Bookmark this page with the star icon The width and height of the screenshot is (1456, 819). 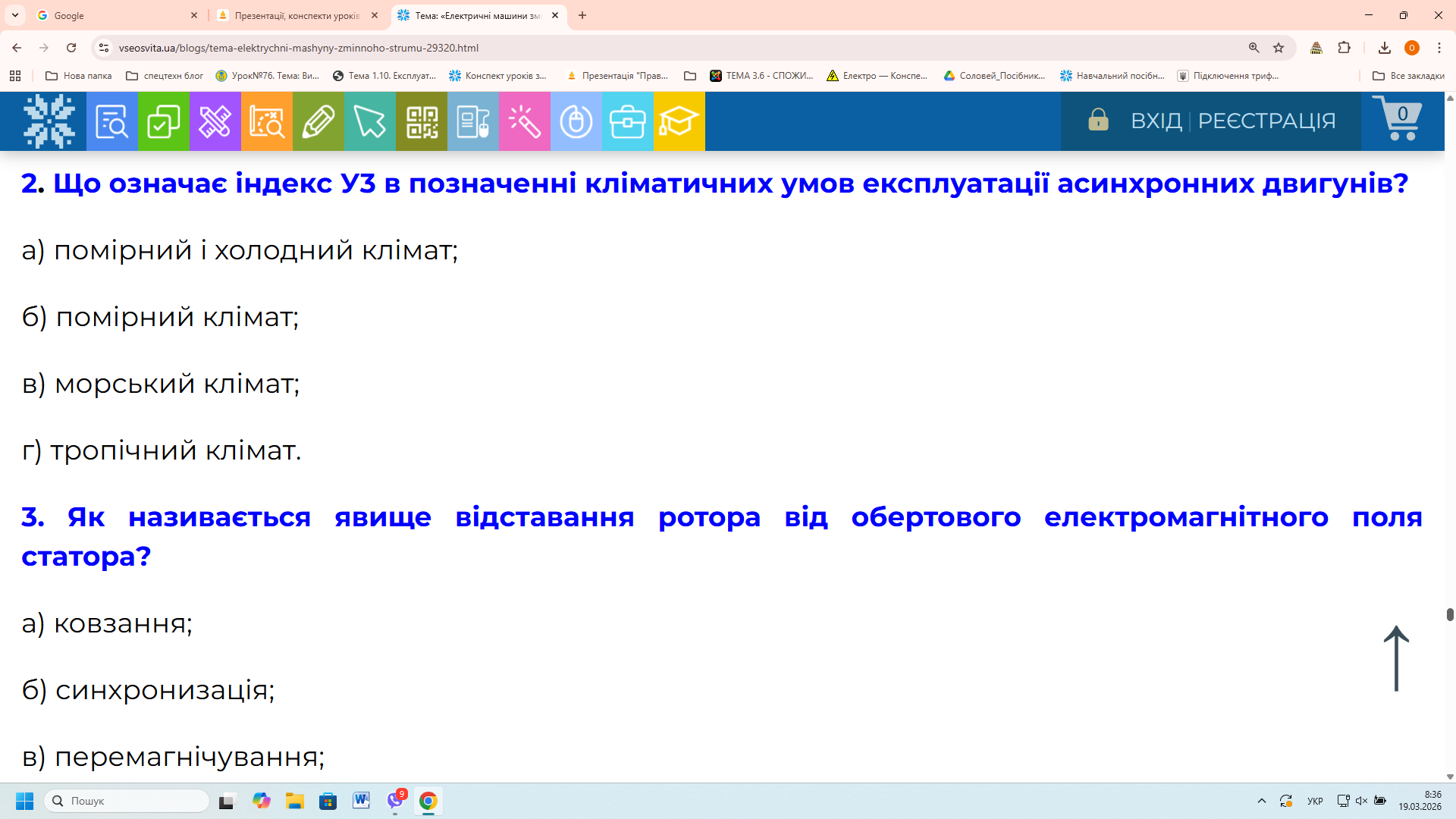(x=1279, y=48)
